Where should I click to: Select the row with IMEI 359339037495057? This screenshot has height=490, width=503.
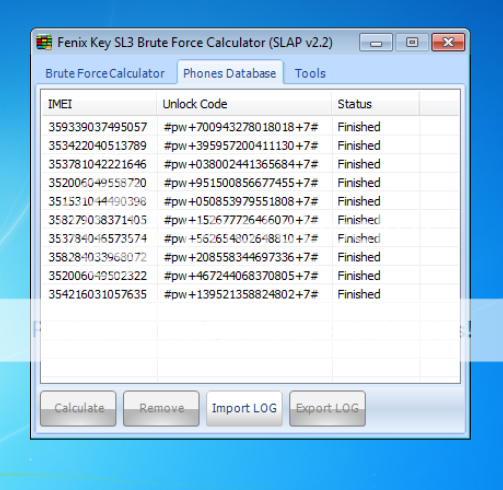pos(250,127)
